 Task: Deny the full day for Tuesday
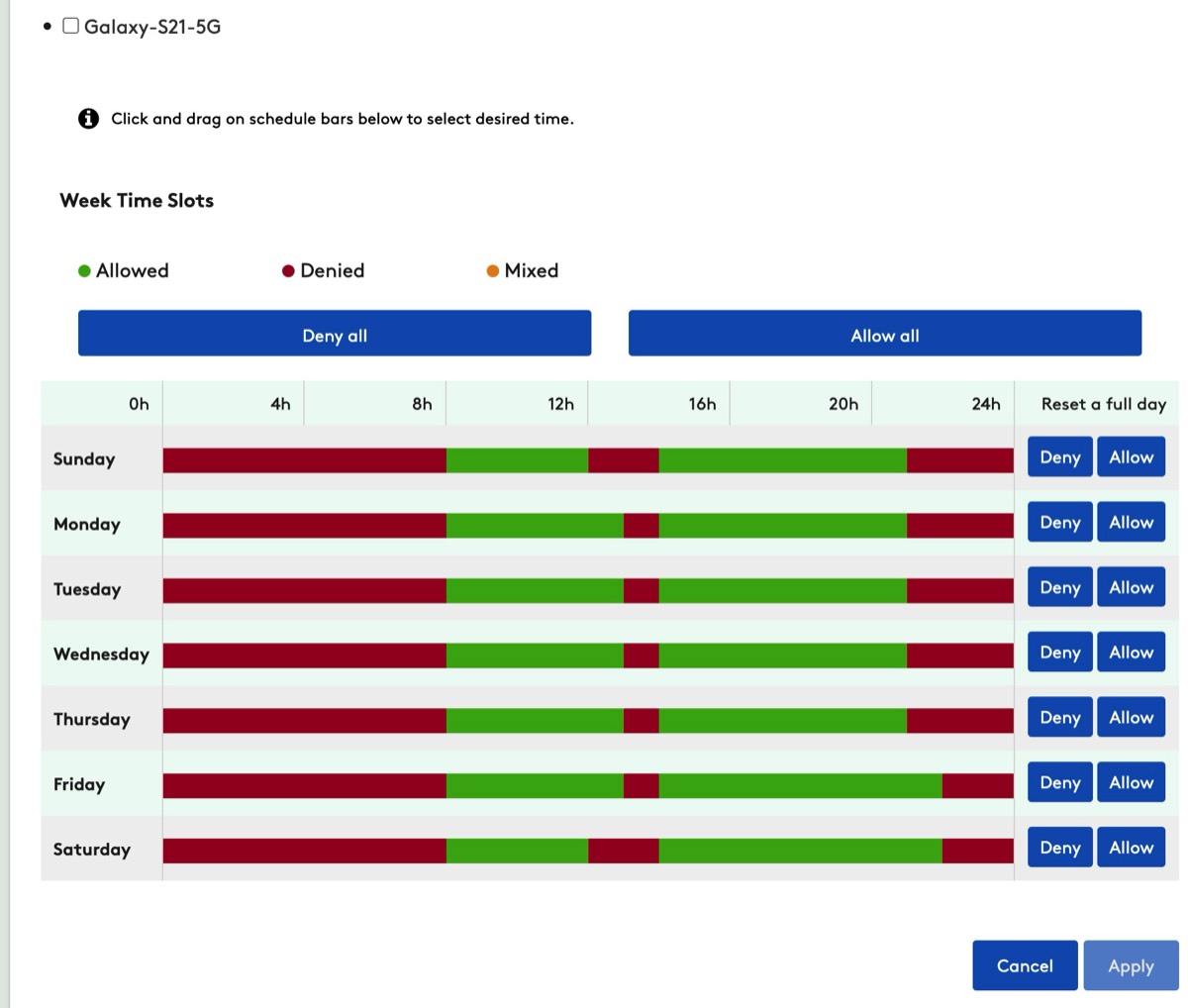point(1060,587)
